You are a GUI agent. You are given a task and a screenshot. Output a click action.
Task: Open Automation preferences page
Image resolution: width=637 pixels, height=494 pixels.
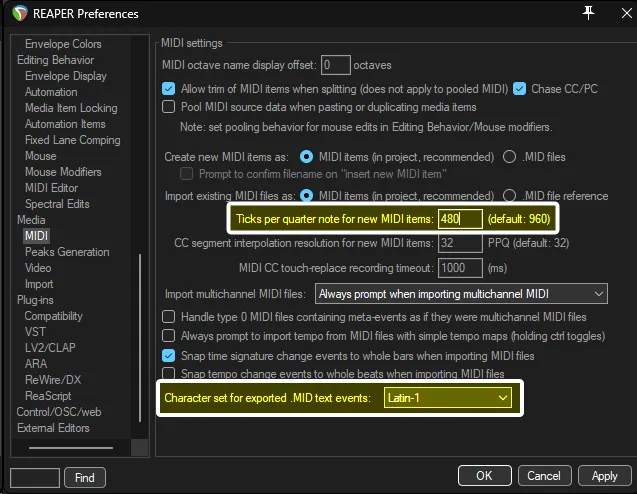click(x=51, y=92)
